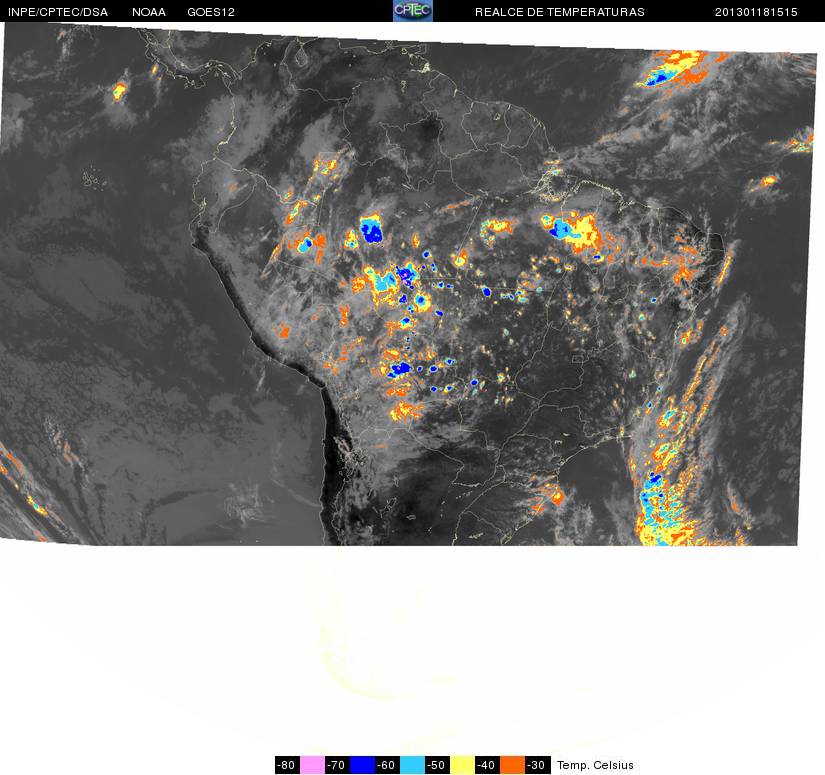Select the yellow legend swatch
Image resolution: width=825 pixels, height=775 pixels.
(x=462, y=765)
